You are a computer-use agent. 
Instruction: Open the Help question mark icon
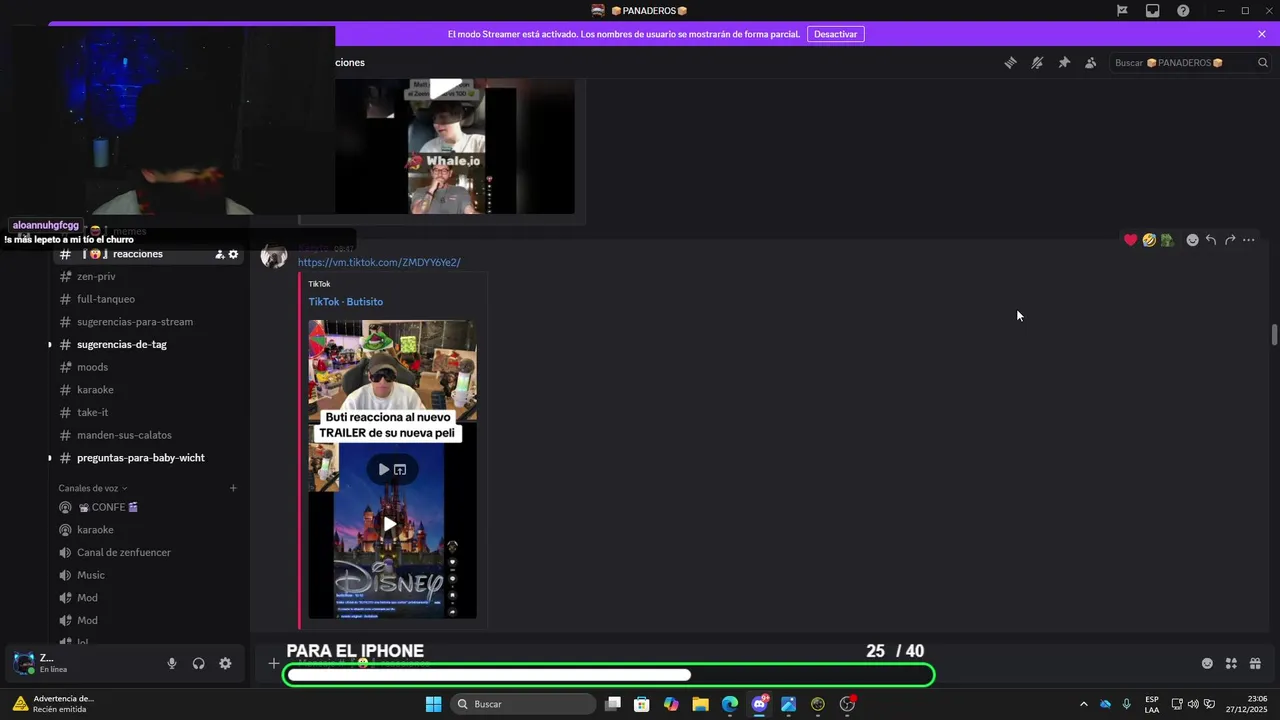1183,11
